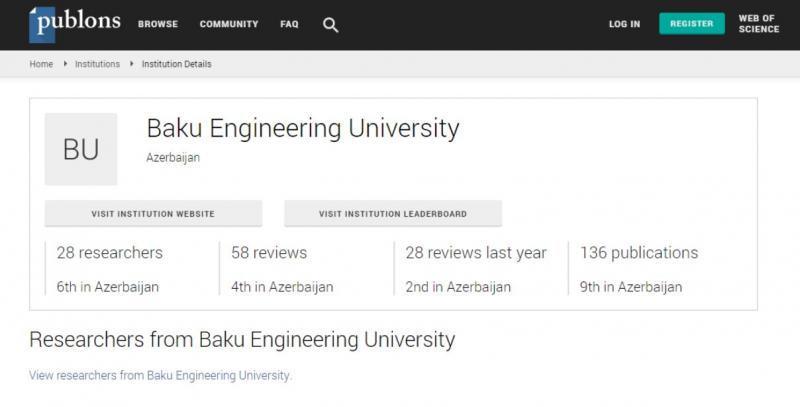Click the 28 researchers stat
This screenshot has height=407, width=800.
(110, 252)
